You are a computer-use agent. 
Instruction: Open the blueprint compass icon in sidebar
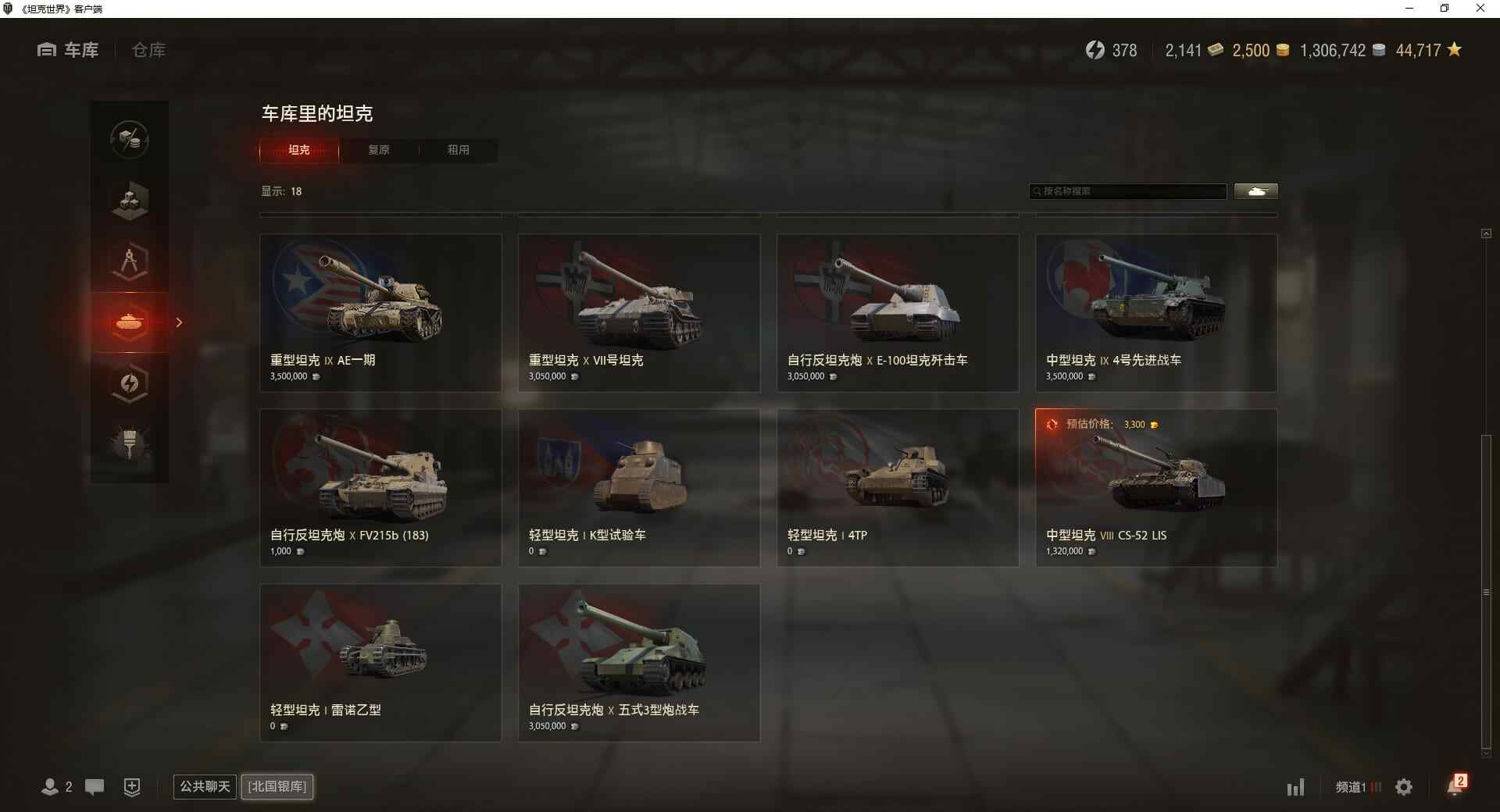[130, 262]
